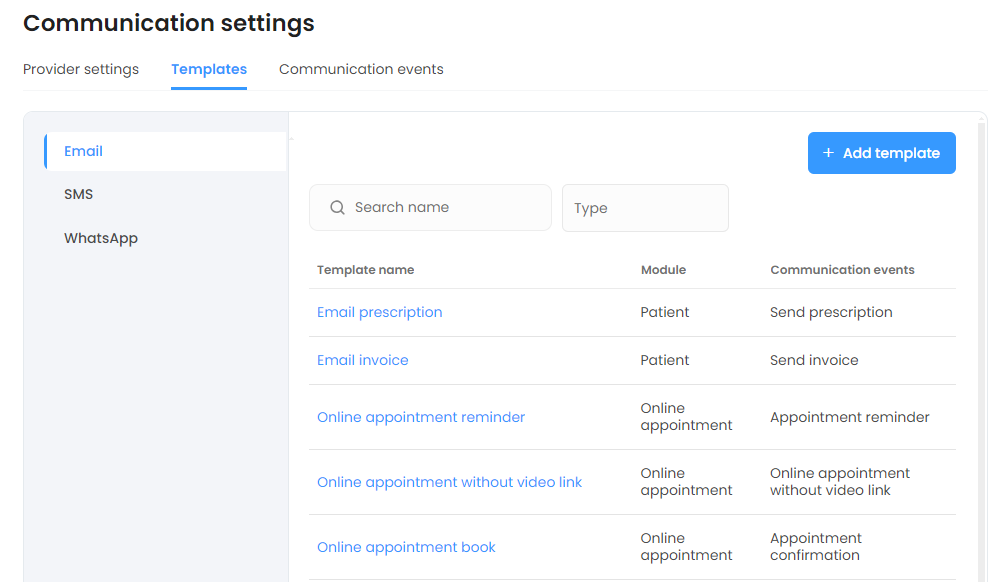Open the Email invoice template link
Viewport: 991px width, 582px height.
coord(362,360)
